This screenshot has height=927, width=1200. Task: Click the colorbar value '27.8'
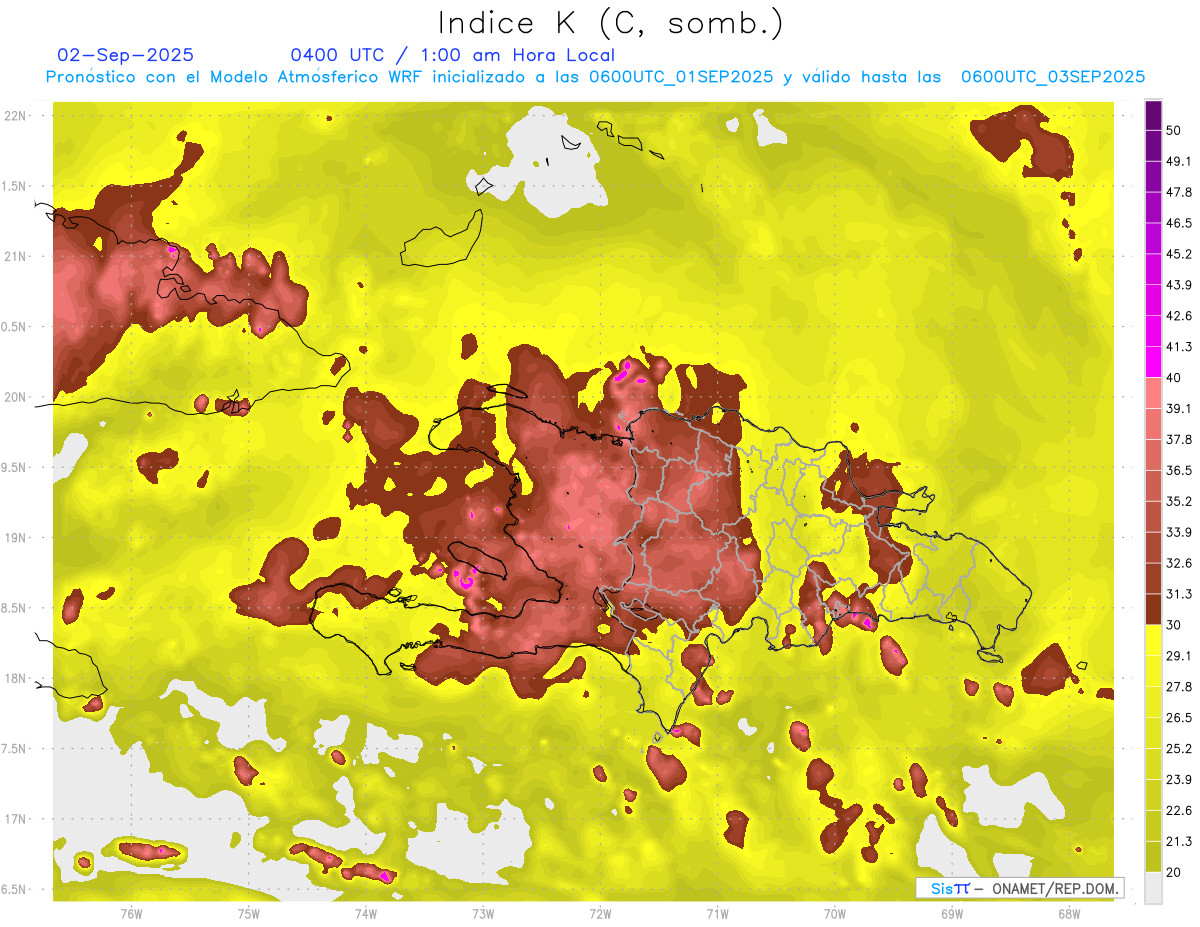tap(1179, 687)
